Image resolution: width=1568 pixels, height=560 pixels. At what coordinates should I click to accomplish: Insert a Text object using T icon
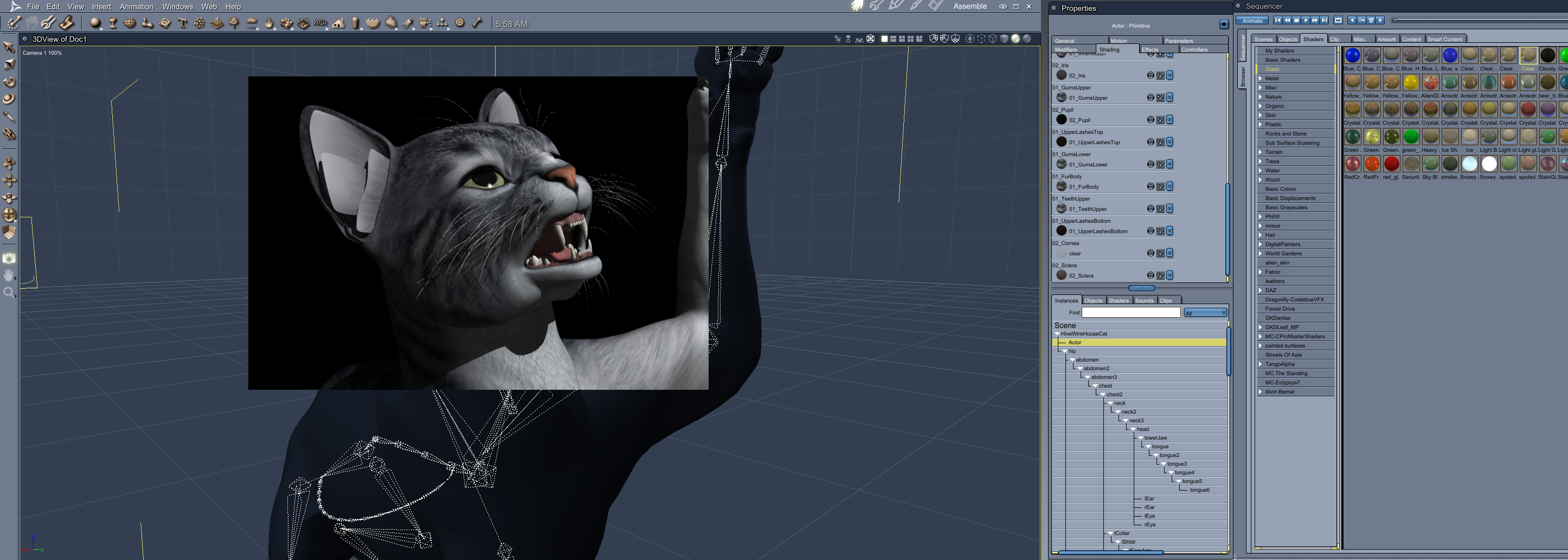(182, 23)
